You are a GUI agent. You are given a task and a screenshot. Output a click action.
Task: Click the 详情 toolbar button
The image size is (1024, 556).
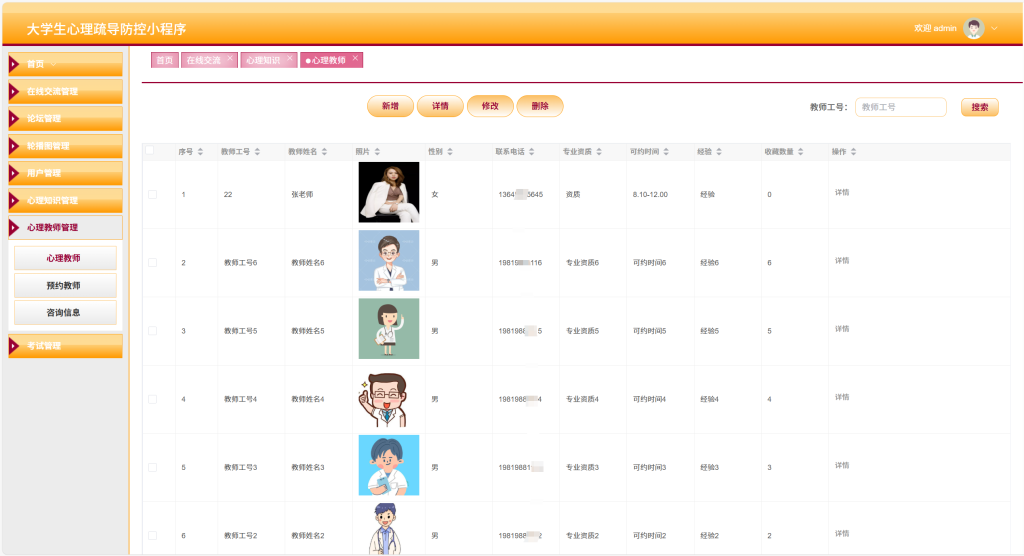[440, 106]
